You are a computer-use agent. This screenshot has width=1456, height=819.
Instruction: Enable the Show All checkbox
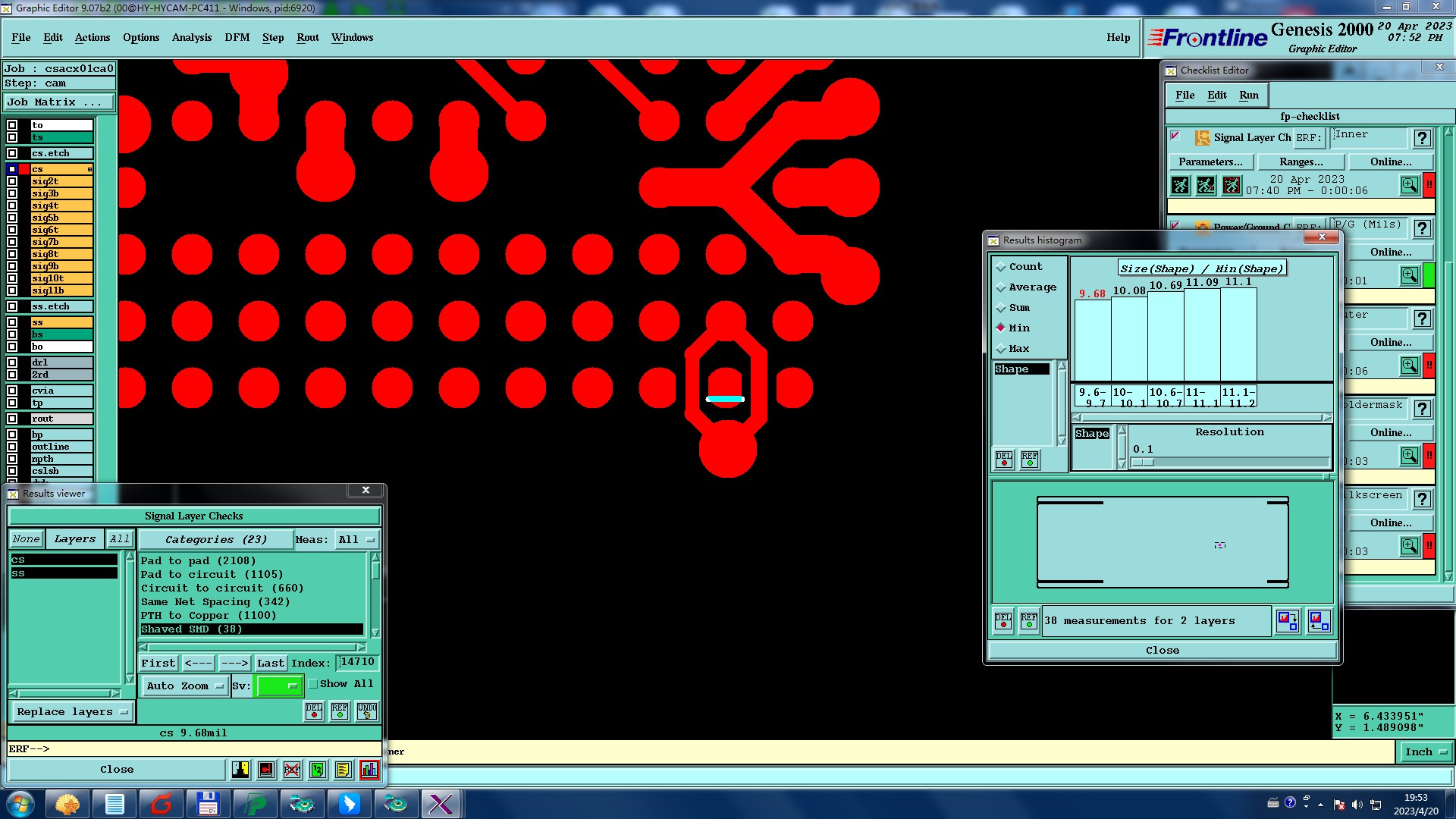pos(313,684)
